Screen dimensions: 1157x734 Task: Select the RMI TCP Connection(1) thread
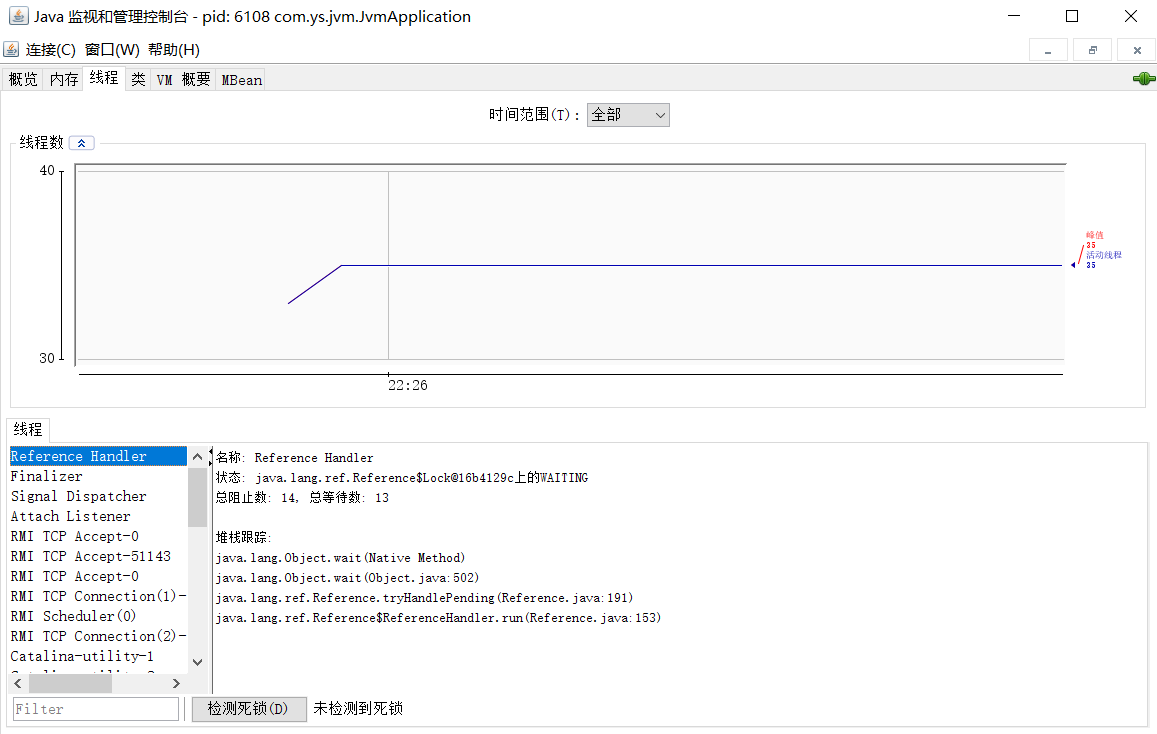(x=98, y=596)
